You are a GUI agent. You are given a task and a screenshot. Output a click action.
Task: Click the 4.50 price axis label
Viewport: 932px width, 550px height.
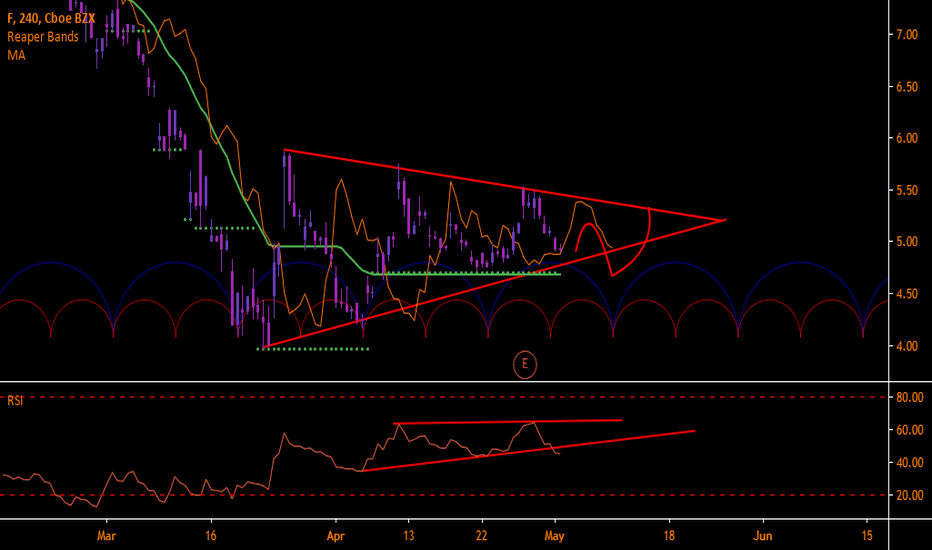click(907, 294)
